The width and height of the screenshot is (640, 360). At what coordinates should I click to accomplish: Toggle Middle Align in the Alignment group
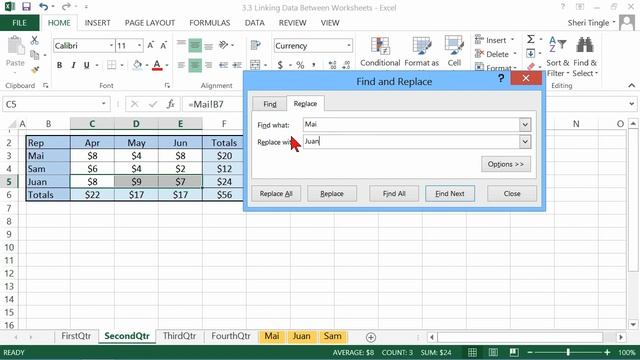(x=195, y=45)
